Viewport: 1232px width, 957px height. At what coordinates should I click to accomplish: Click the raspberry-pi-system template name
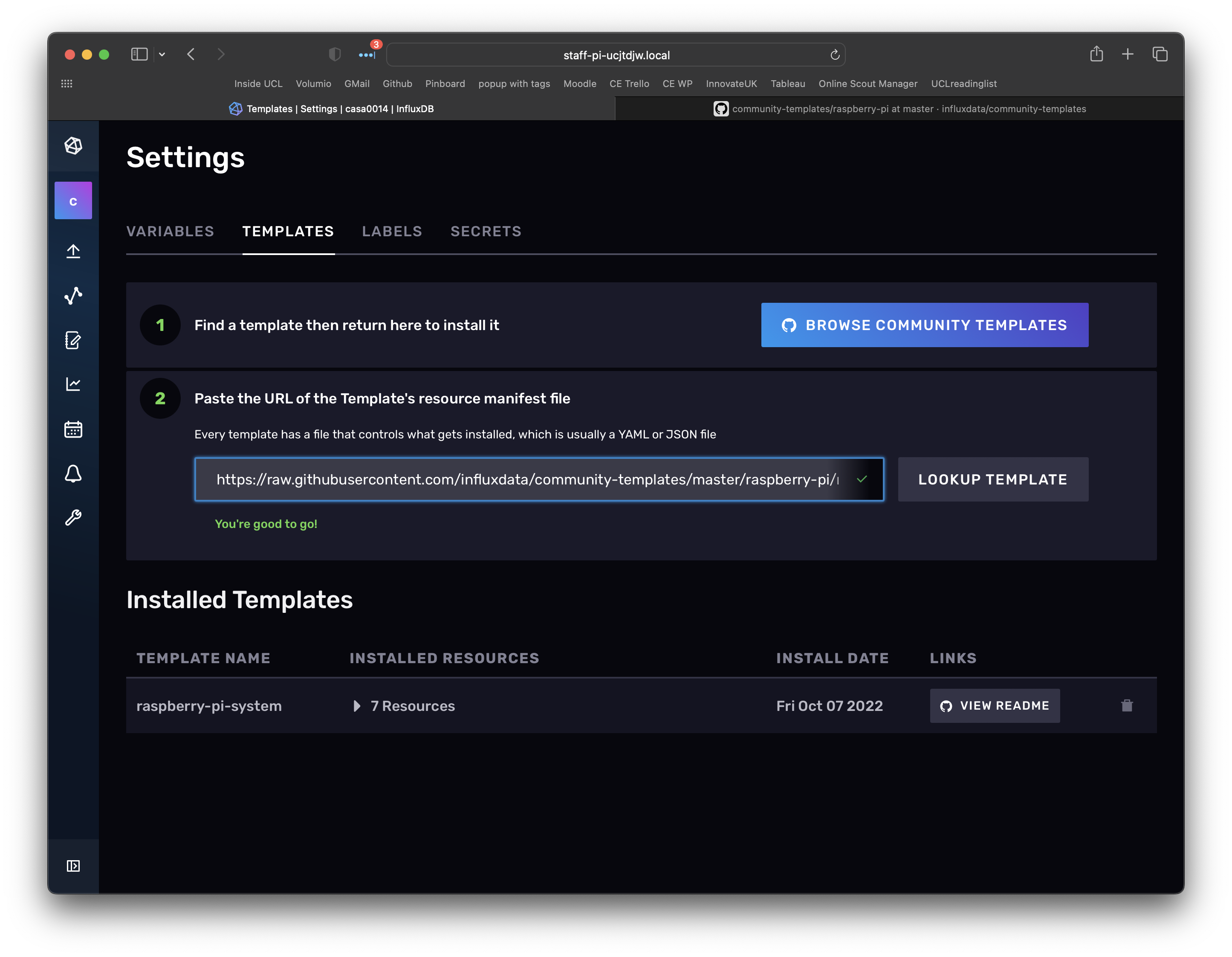[x=209, y=706]
